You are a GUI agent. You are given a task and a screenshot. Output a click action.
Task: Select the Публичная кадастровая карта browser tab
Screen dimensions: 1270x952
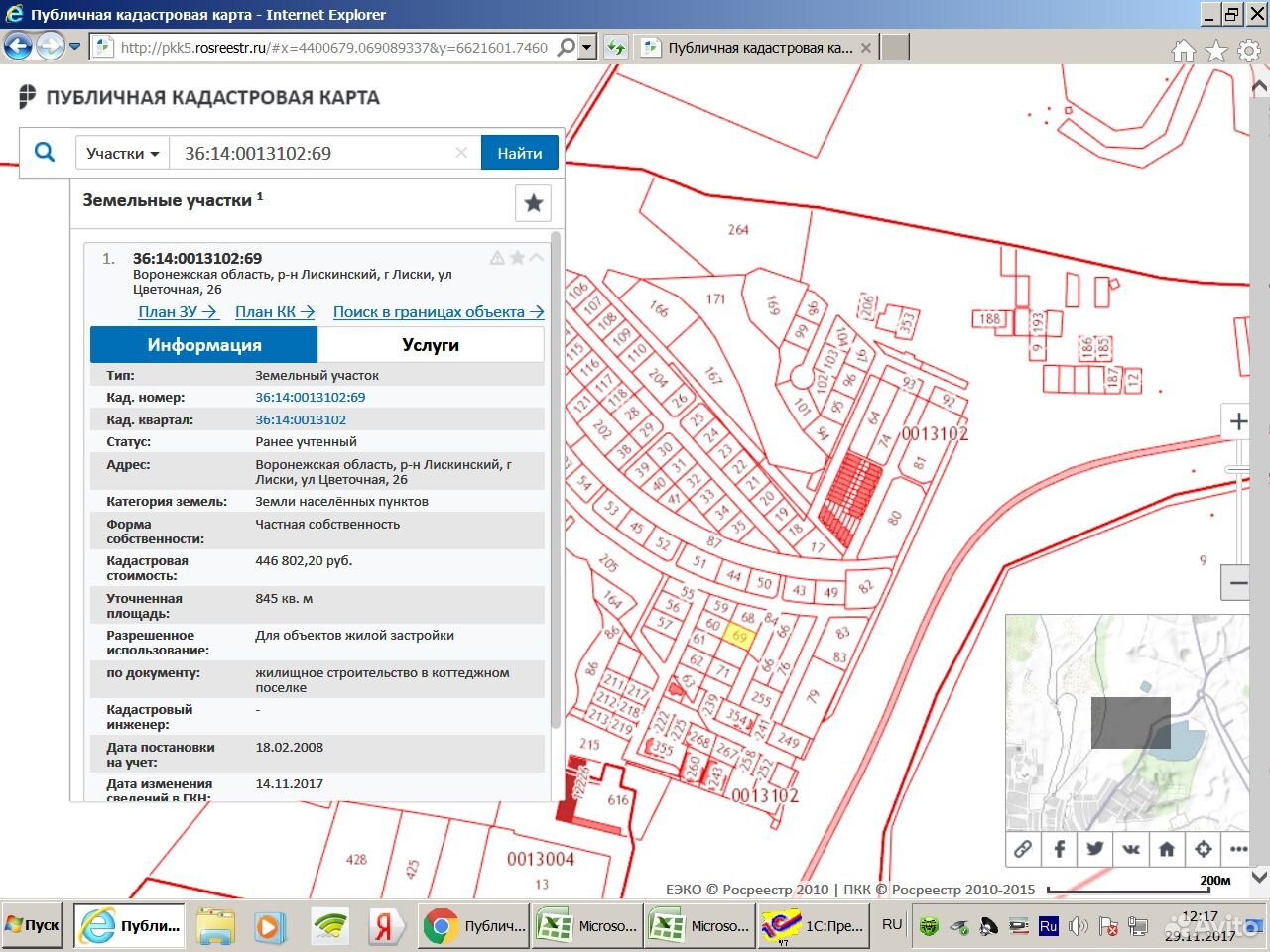(x=756, y=47)
